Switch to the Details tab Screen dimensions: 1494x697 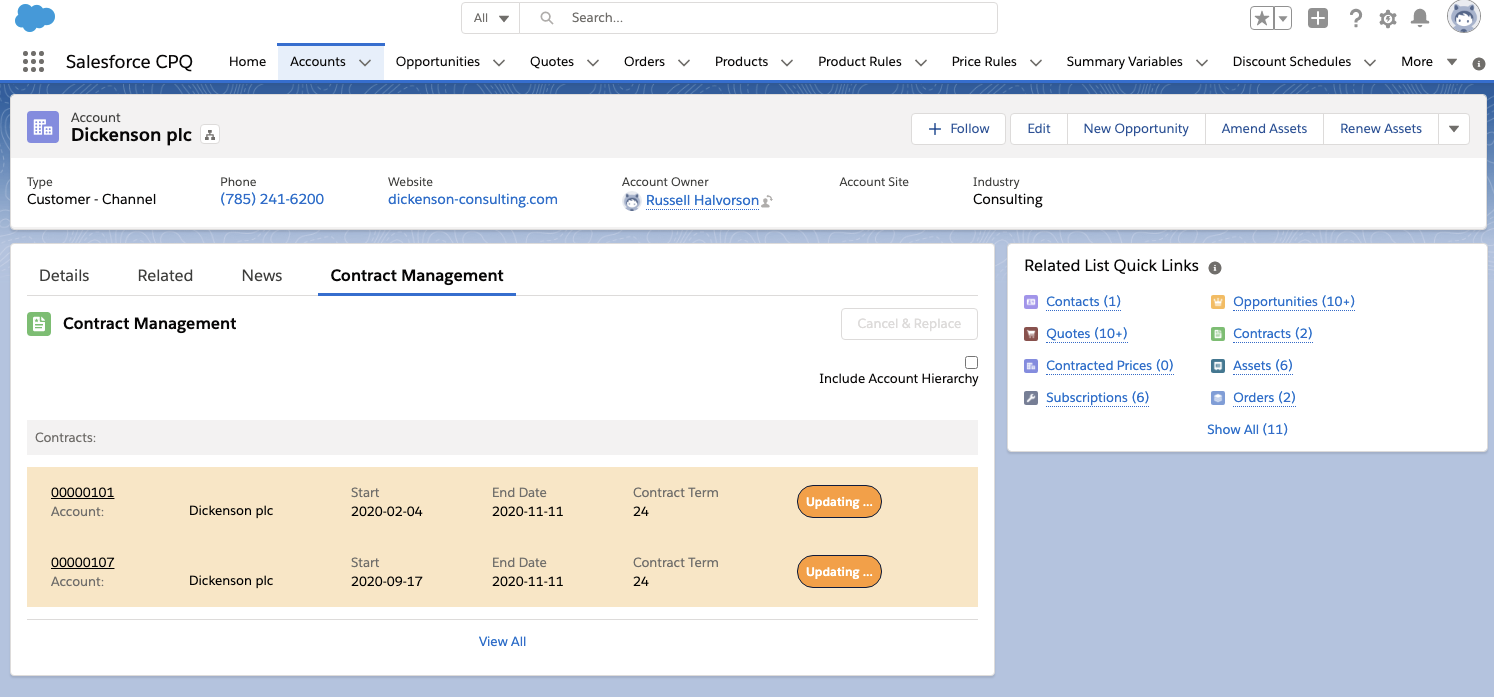click(64, 275)
